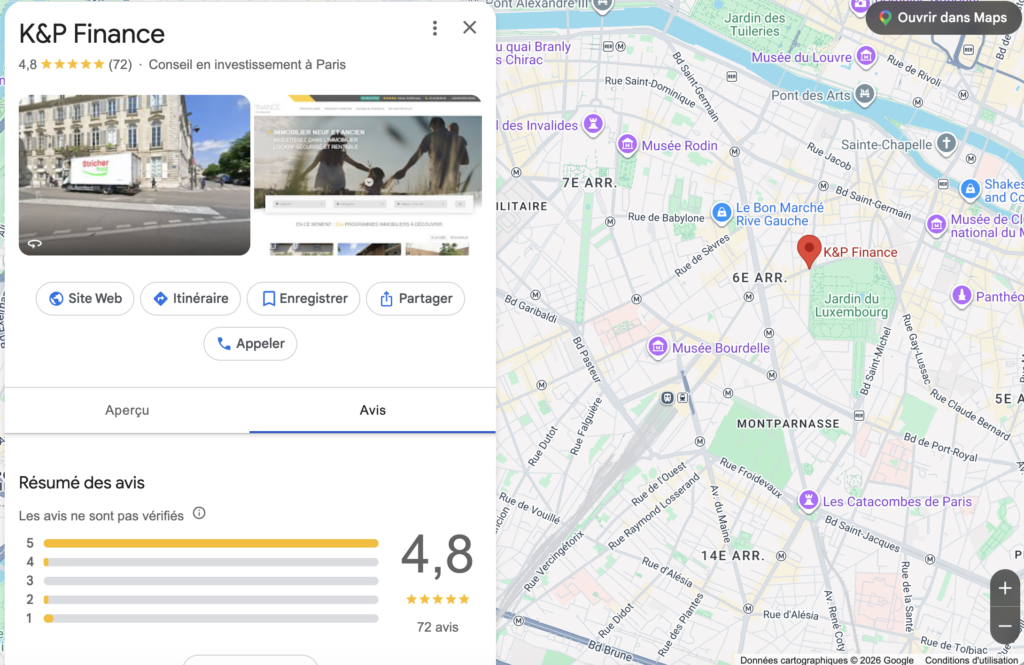This screenshot has width=1024, height=665.
Task: Filter reviews by the 2-star bar
Action: point(211,600)
